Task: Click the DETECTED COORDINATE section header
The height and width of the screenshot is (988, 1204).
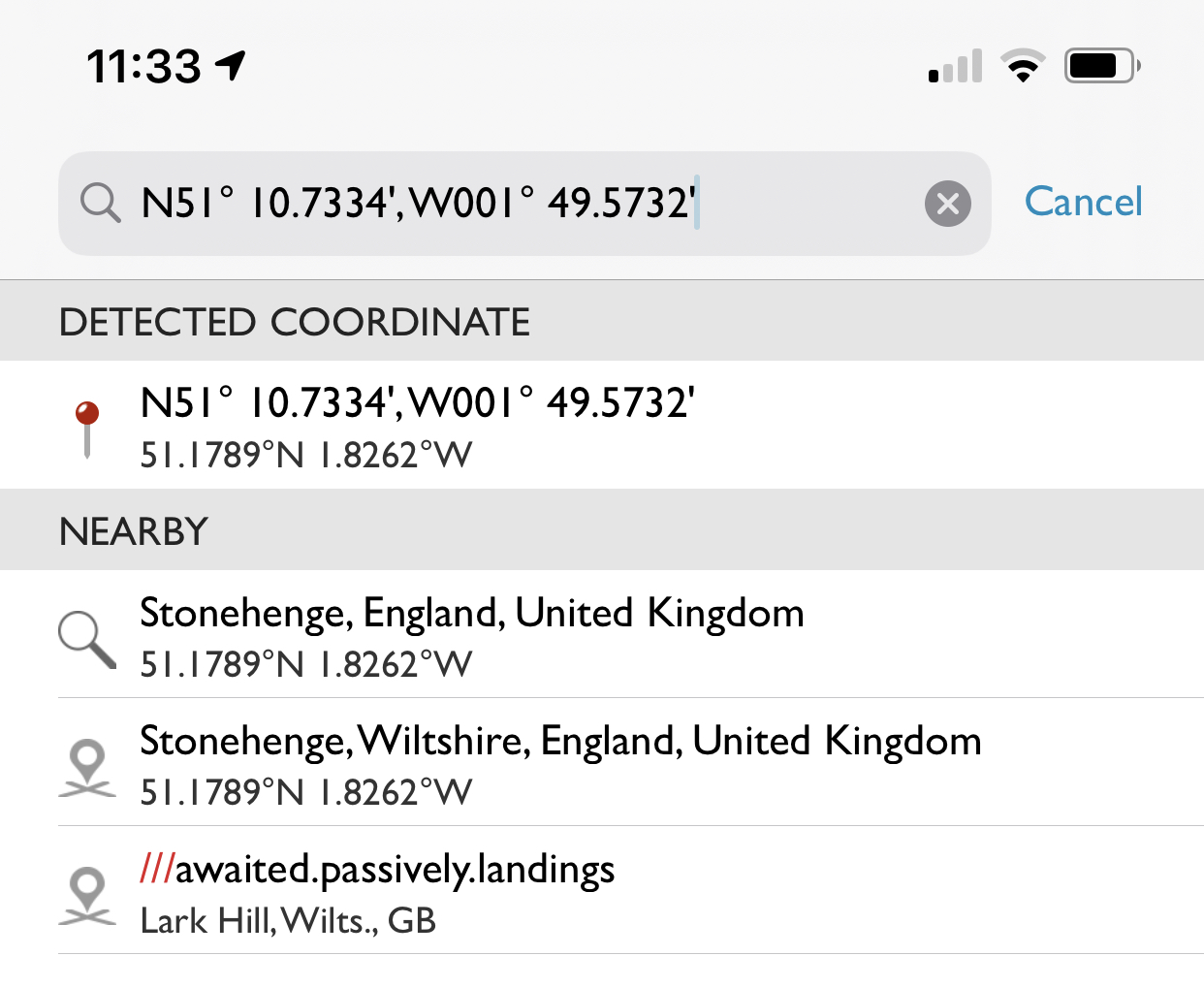Action: 602,321
